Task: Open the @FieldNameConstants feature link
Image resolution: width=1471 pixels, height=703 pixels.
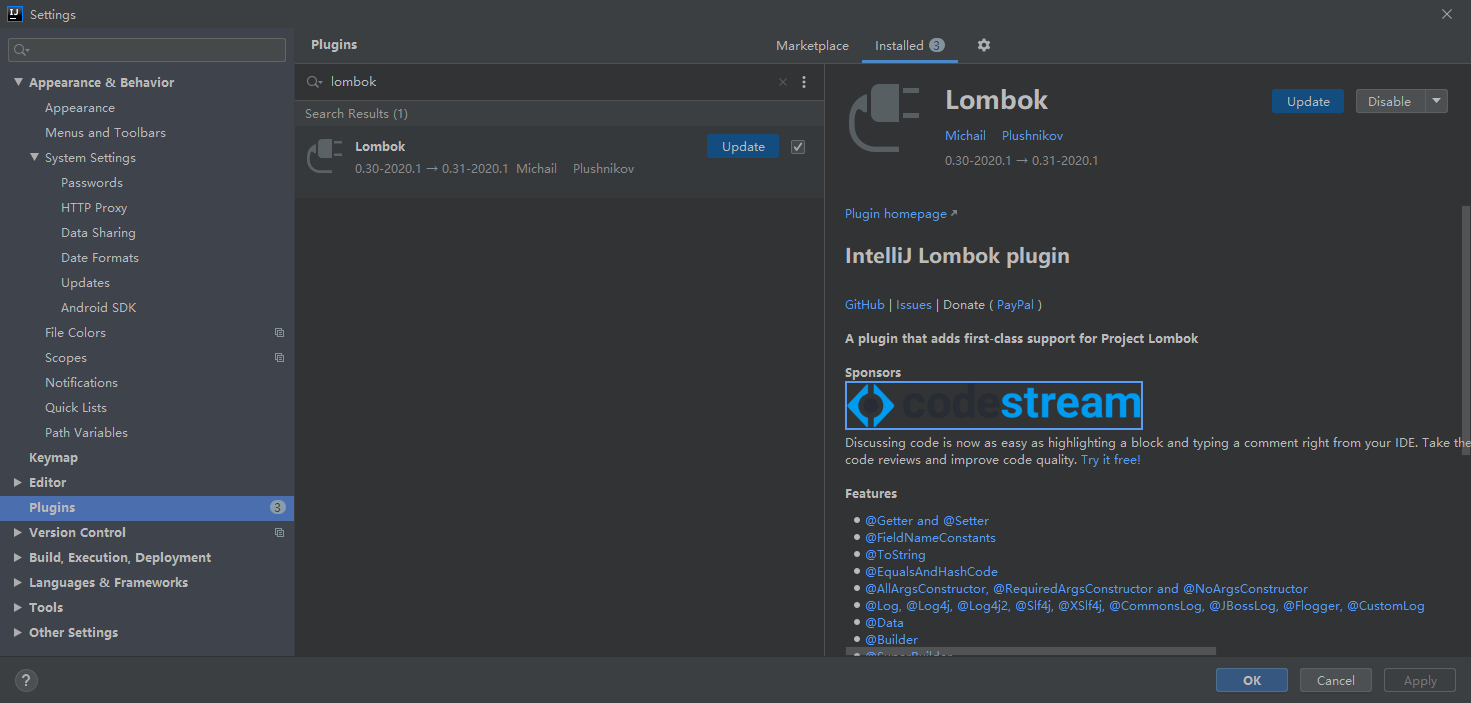Action: tap(930, 538)
